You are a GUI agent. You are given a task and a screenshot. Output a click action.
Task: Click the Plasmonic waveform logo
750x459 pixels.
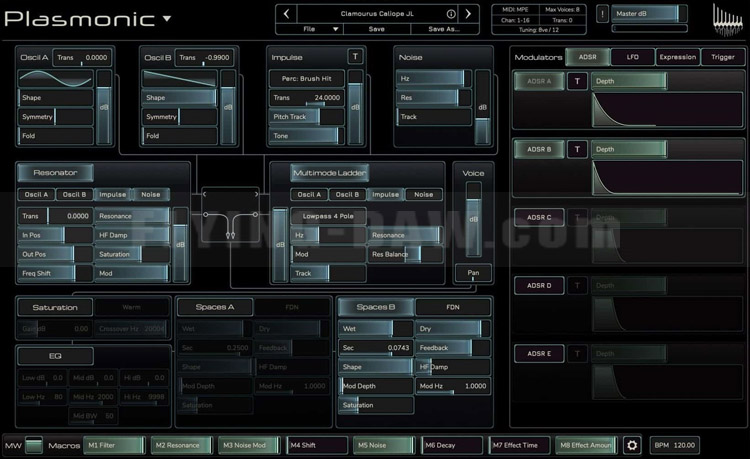point(728,20)
